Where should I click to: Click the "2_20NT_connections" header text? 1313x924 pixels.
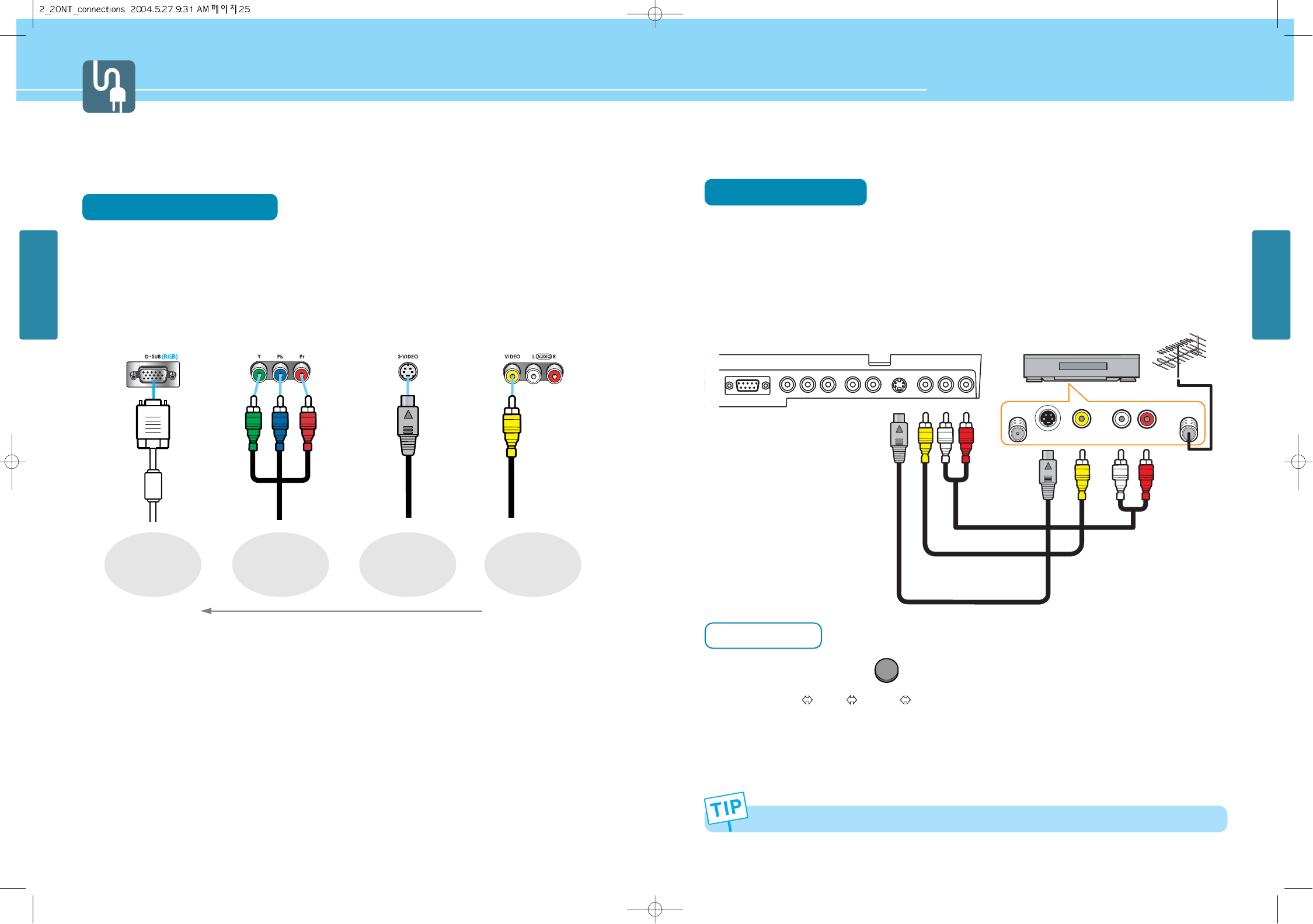82,9
